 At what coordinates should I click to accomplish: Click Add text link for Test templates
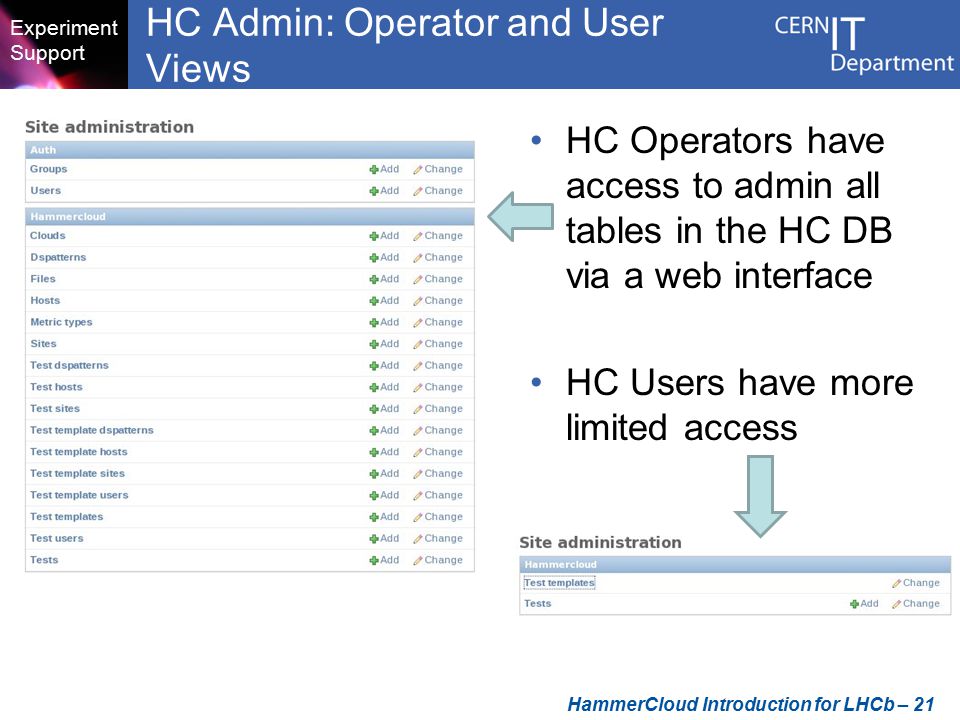point(389,517)
